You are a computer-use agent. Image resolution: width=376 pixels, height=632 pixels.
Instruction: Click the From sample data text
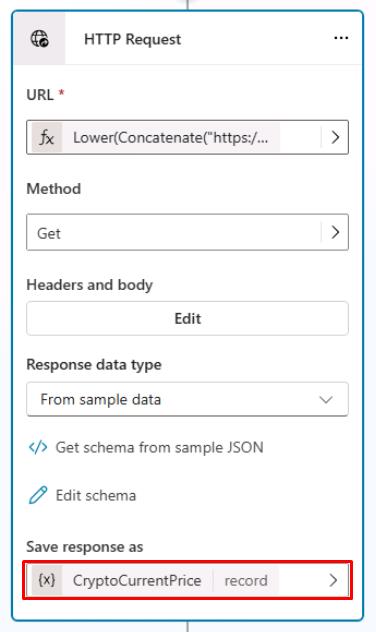coord(101,399)
